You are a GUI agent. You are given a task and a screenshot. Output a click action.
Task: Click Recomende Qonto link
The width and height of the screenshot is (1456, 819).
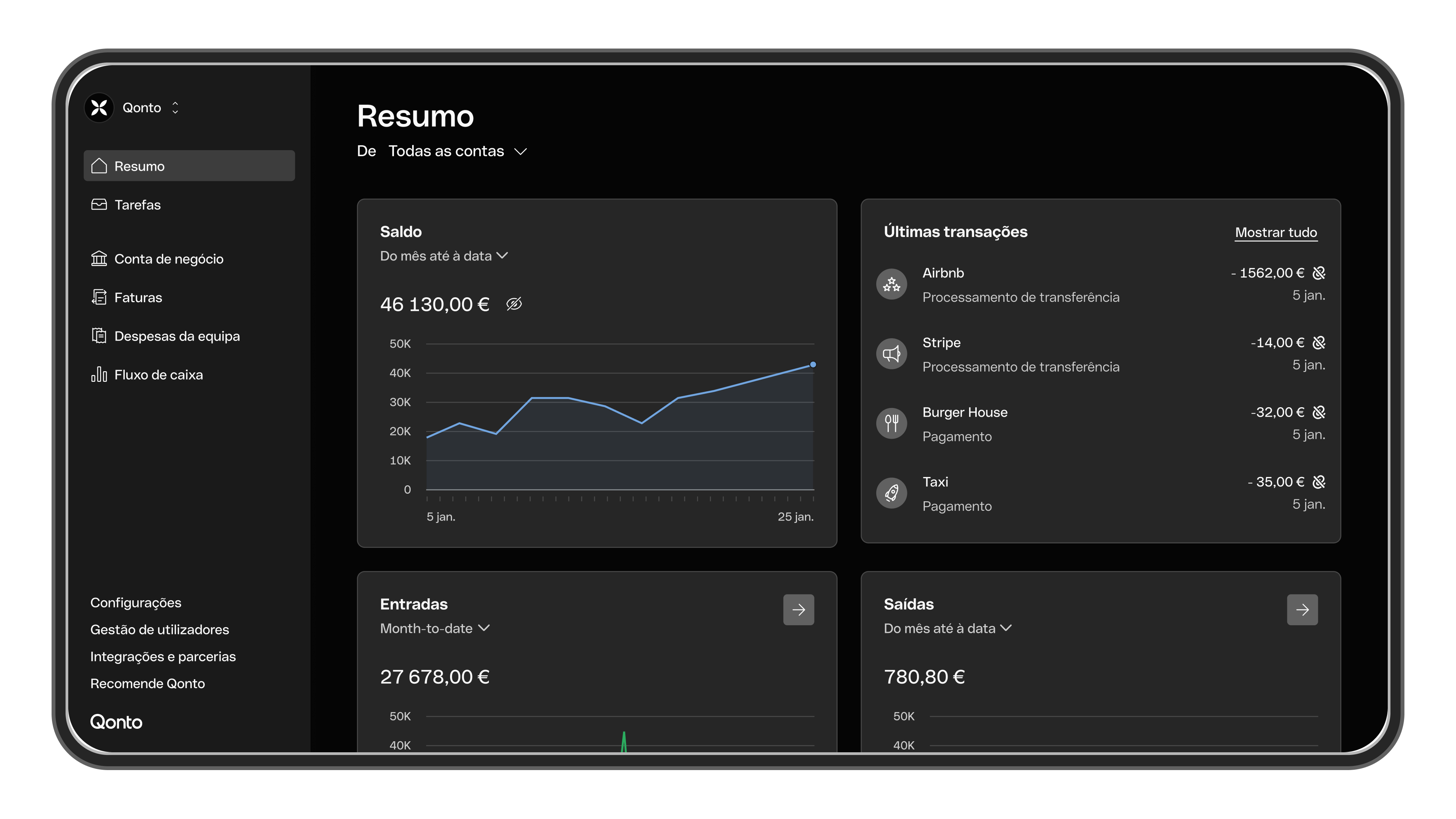click(x=147, y=683)
